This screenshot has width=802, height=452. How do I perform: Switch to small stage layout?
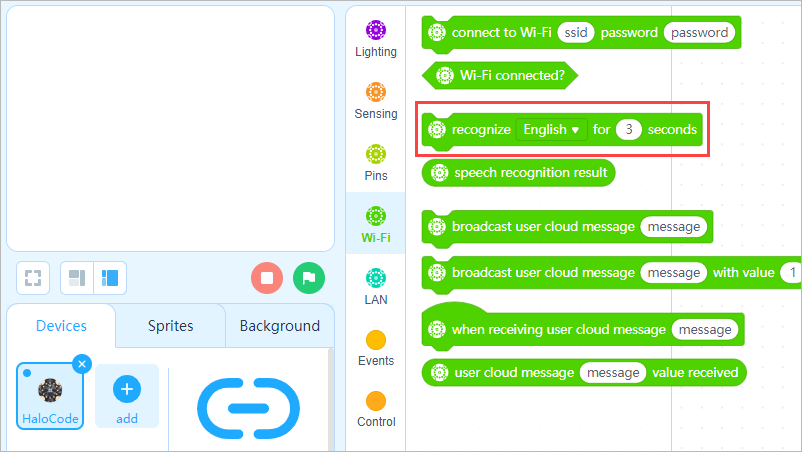77,278
